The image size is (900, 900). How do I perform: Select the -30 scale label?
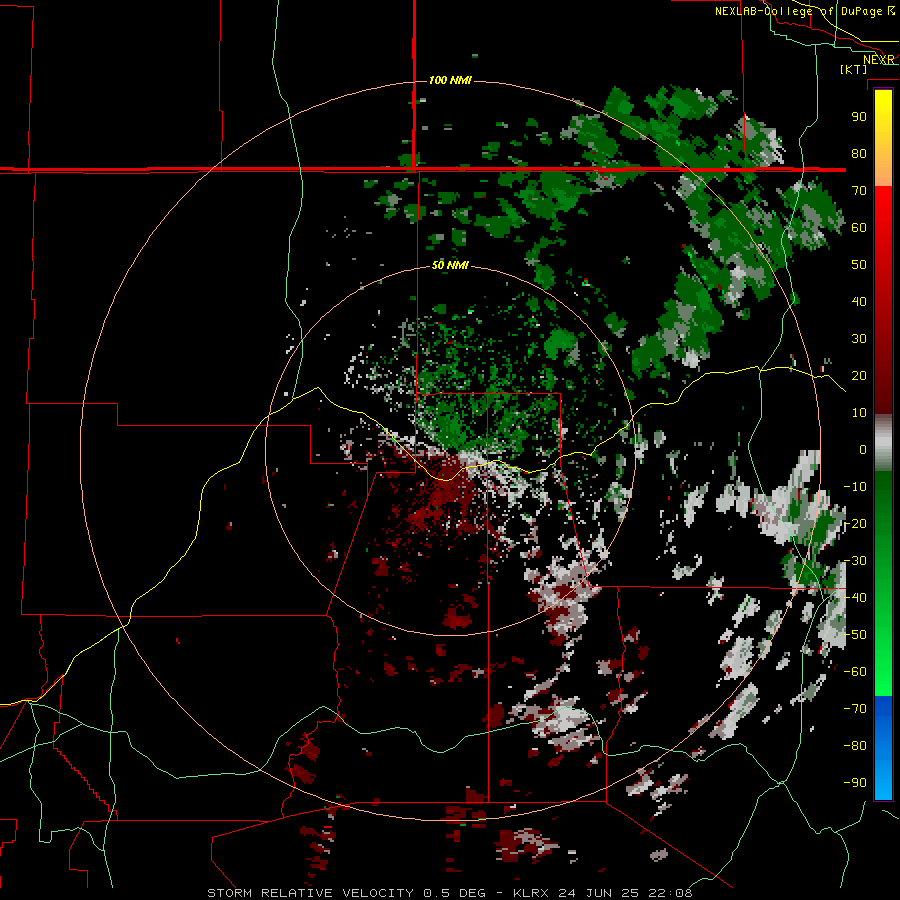pyautogui.click(x=855, y=561)
